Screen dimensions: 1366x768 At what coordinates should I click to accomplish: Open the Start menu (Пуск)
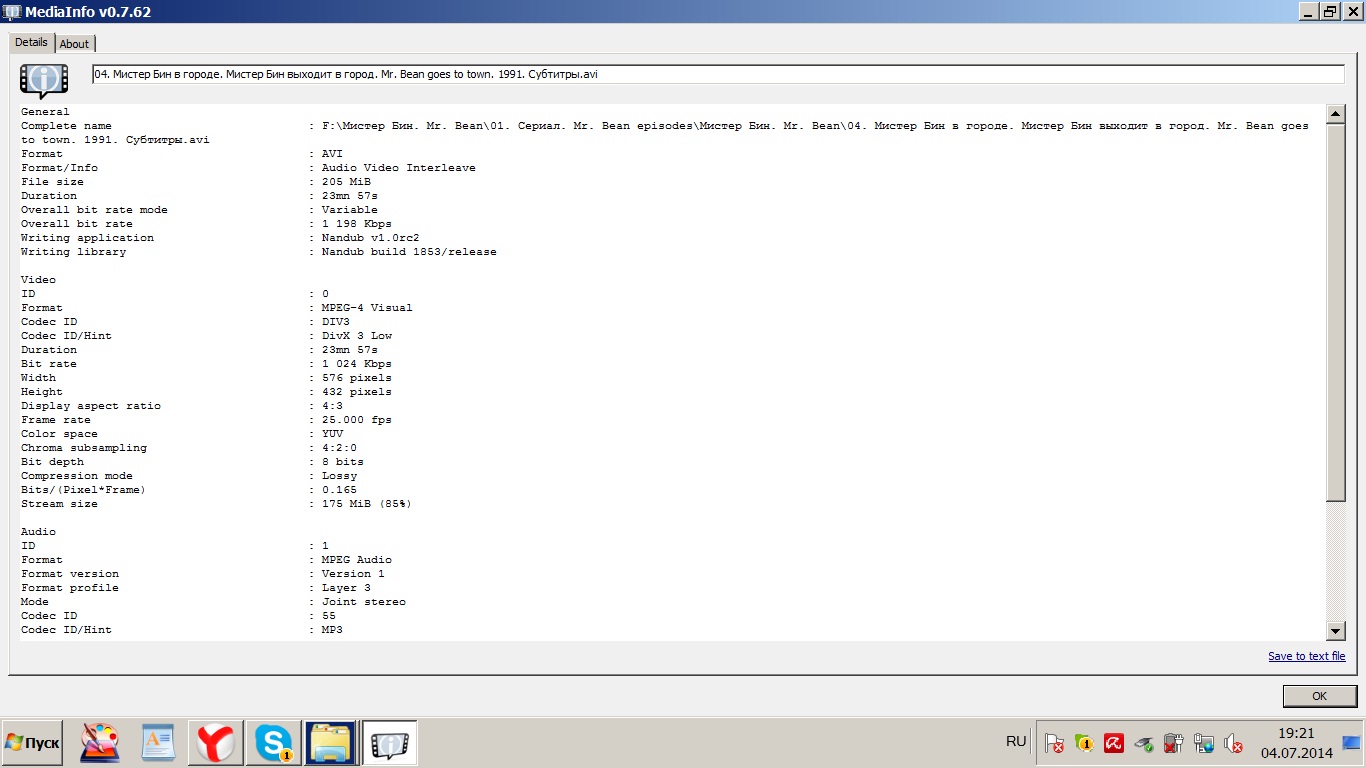click(32, 743)
